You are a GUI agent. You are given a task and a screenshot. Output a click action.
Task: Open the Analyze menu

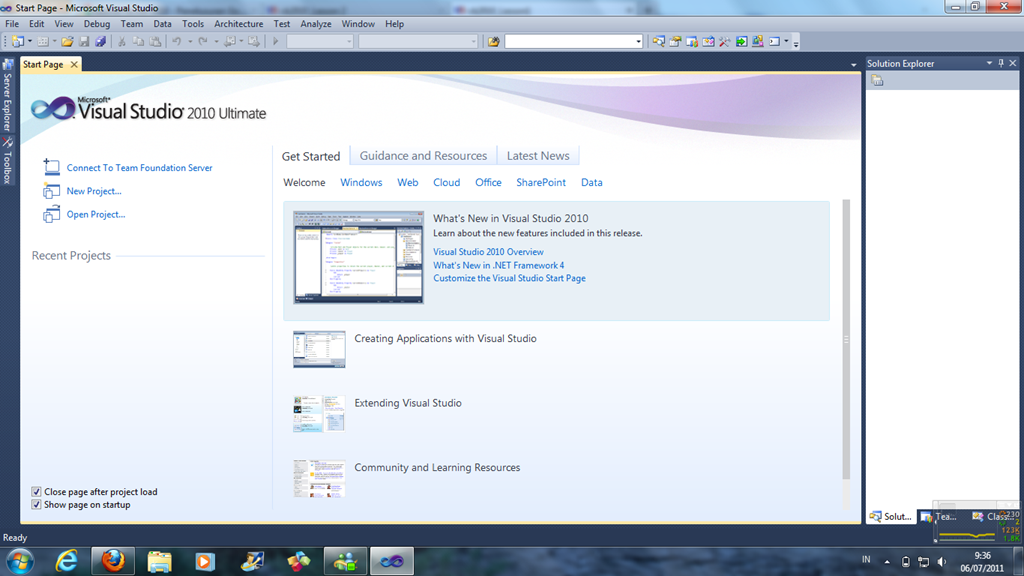315,24
